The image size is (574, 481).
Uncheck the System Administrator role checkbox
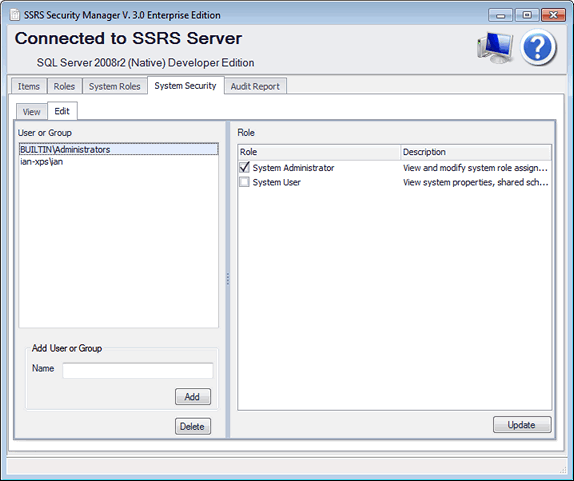(244, 168)
